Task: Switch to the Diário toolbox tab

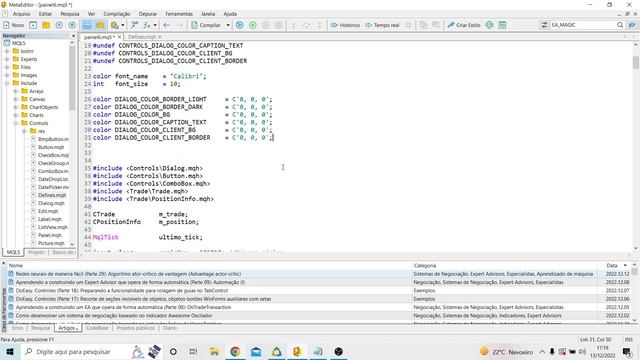Action: coord(169,328)
